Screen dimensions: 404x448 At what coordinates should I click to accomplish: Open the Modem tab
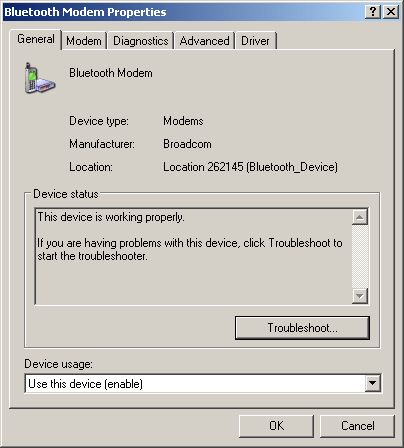point(84,41)
